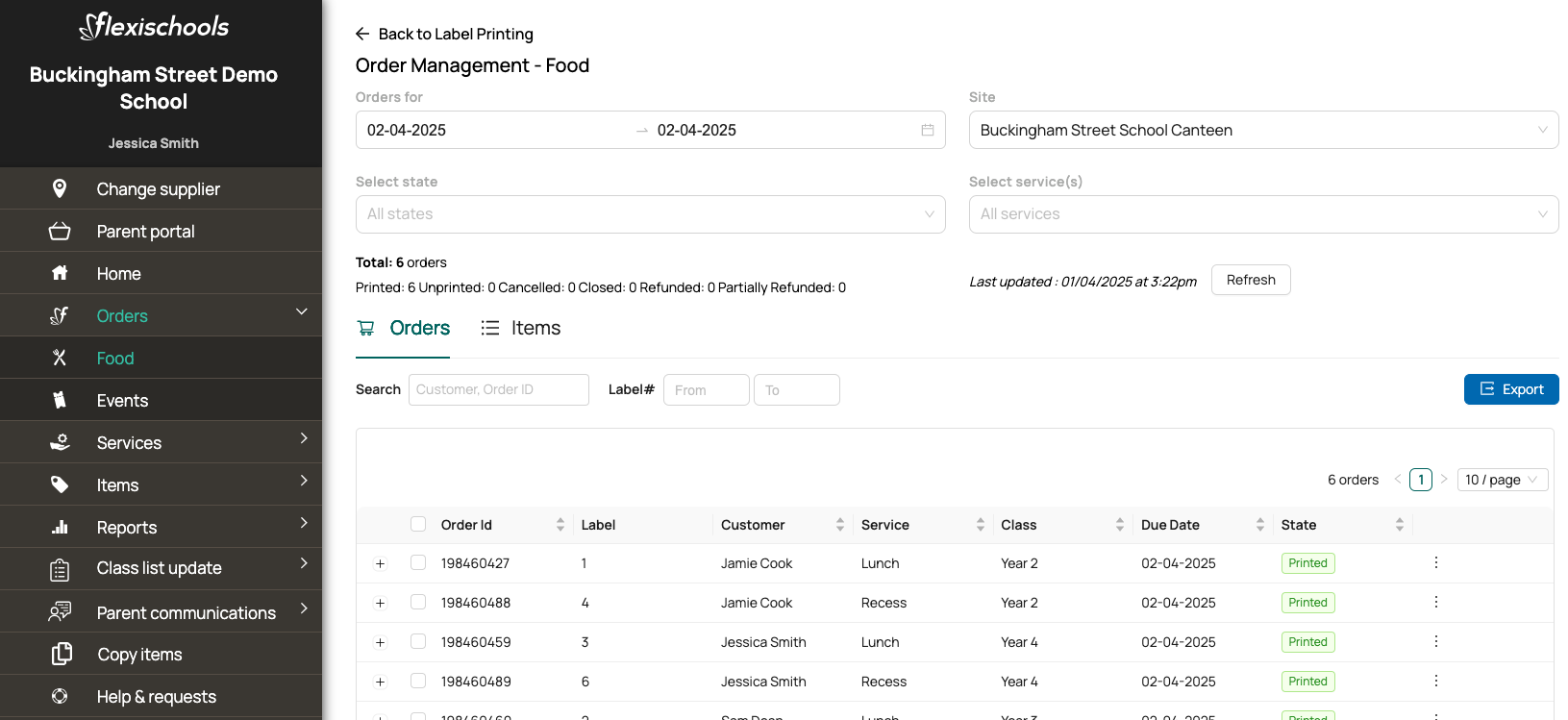Click the Events ticket icon
The image size is (1568, 720).
[x=60, y=400]
